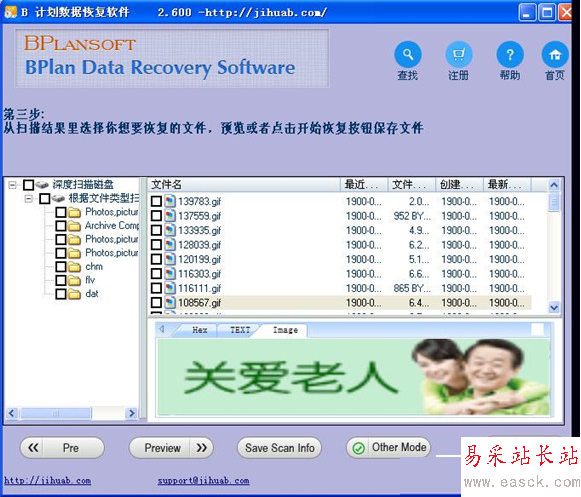The image size is (581, 497).
Task: Sort by the 最新 column header
Action: tap(507, 184)
